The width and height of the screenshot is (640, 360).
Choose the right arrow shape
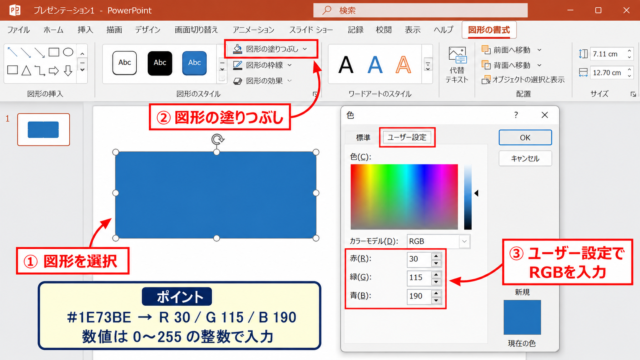point(54,70)
